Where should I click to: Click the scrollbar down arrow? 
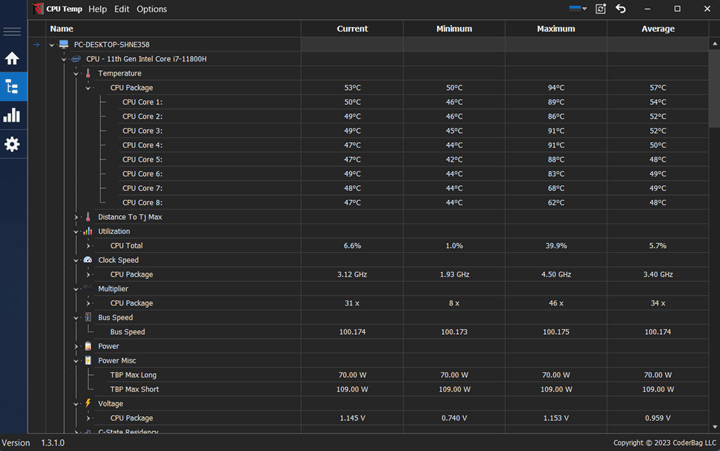pos(714,427)
